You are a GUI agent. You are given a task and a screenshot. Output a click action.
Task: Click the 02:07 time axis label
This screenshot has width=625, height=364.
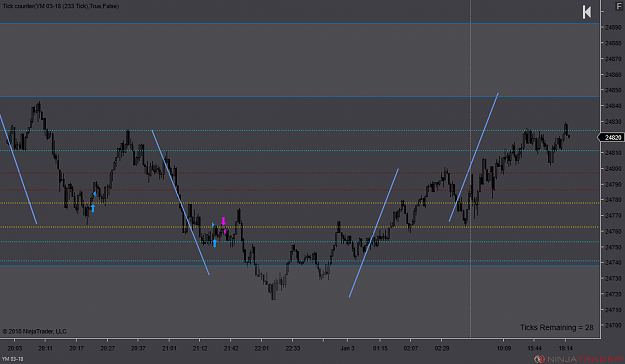(x=411, y=348)
